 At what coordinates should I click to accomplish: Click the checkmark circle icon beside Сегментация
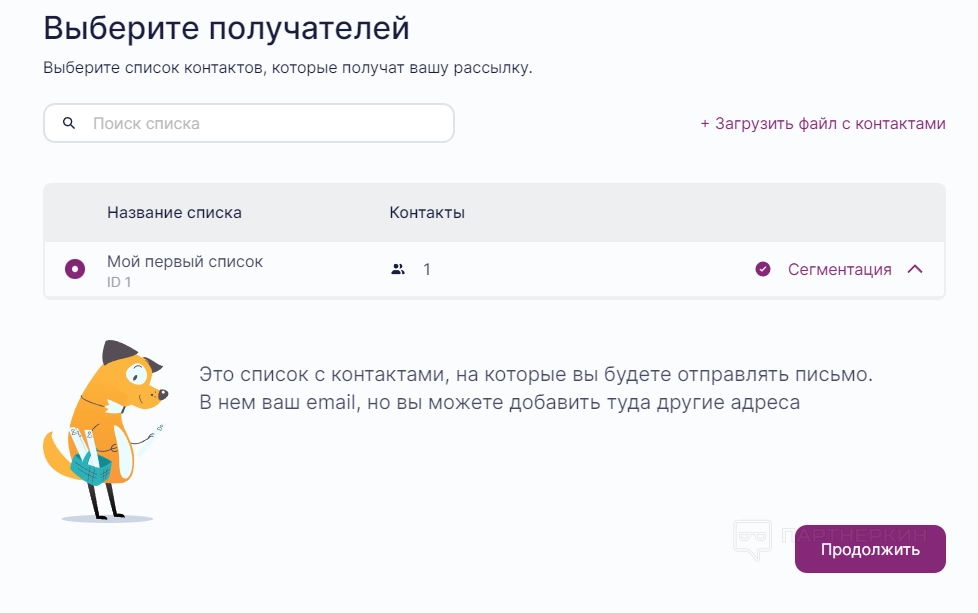coord(763,269)
